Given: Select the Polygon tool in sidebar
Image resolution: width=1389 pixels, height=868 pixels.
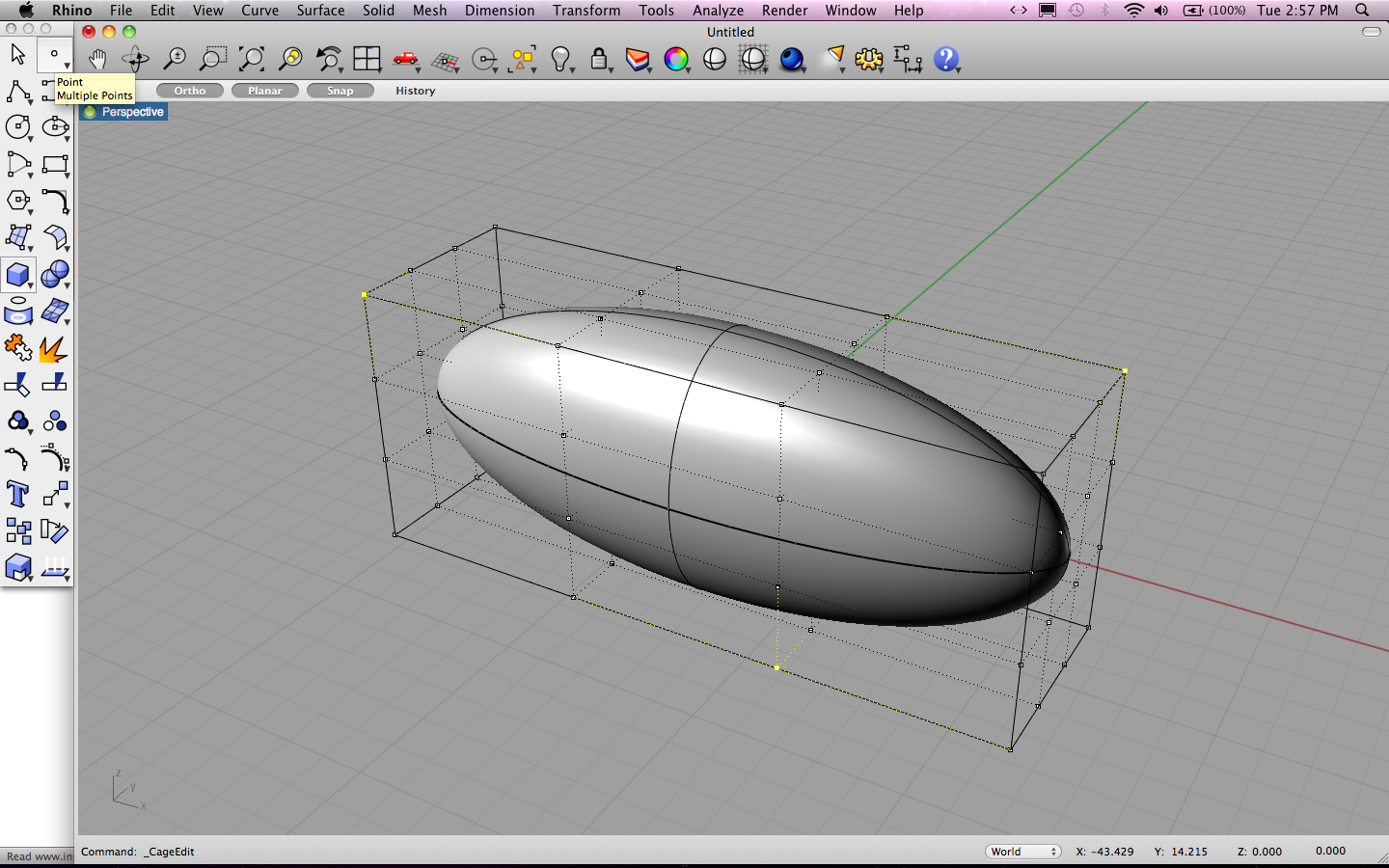Looking at the screenshot, I should (x=18, y=201).
